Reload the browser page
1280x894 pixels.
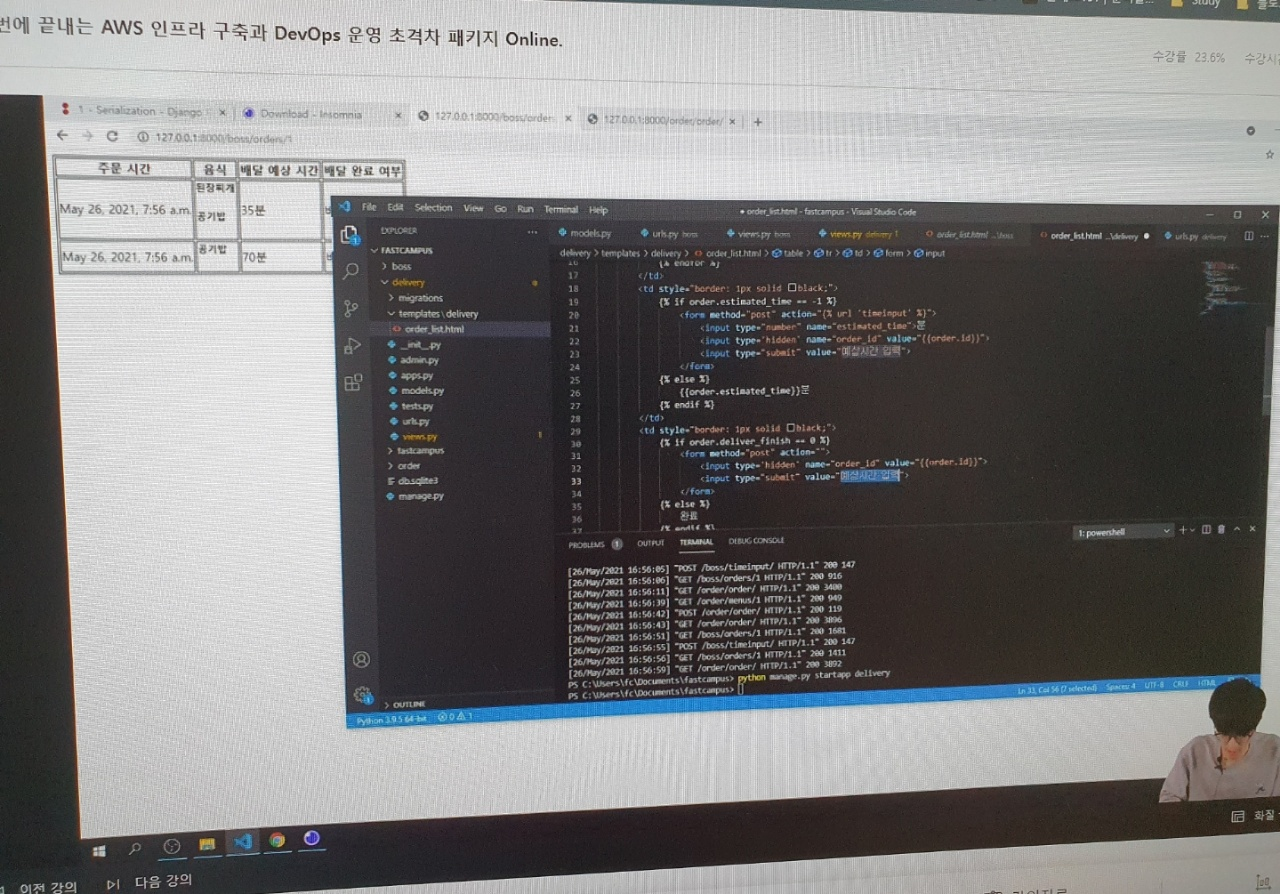112,136
